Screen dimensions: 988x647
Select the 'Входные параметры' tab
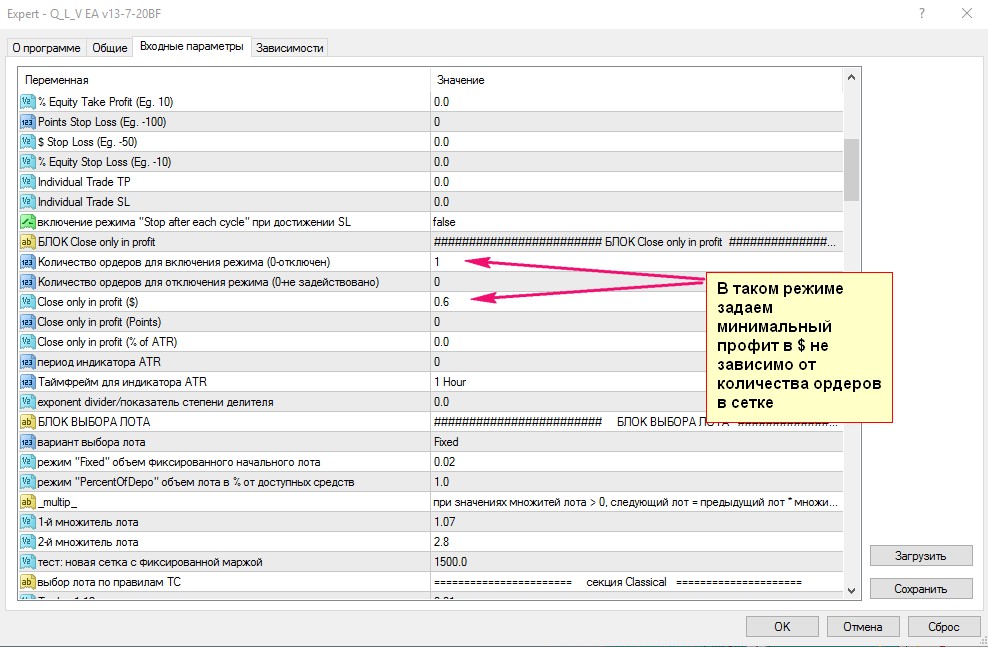192,47
